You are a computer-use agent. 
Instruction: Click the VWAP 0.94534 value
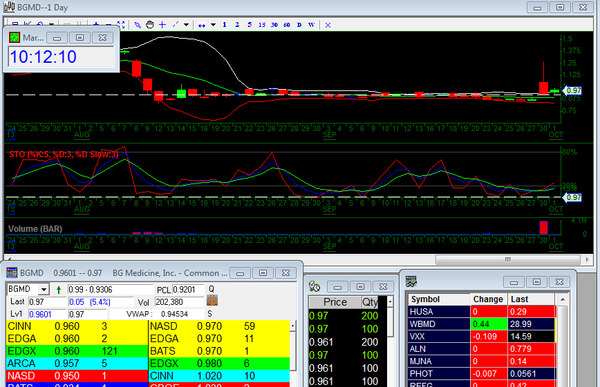coord(174,314)
